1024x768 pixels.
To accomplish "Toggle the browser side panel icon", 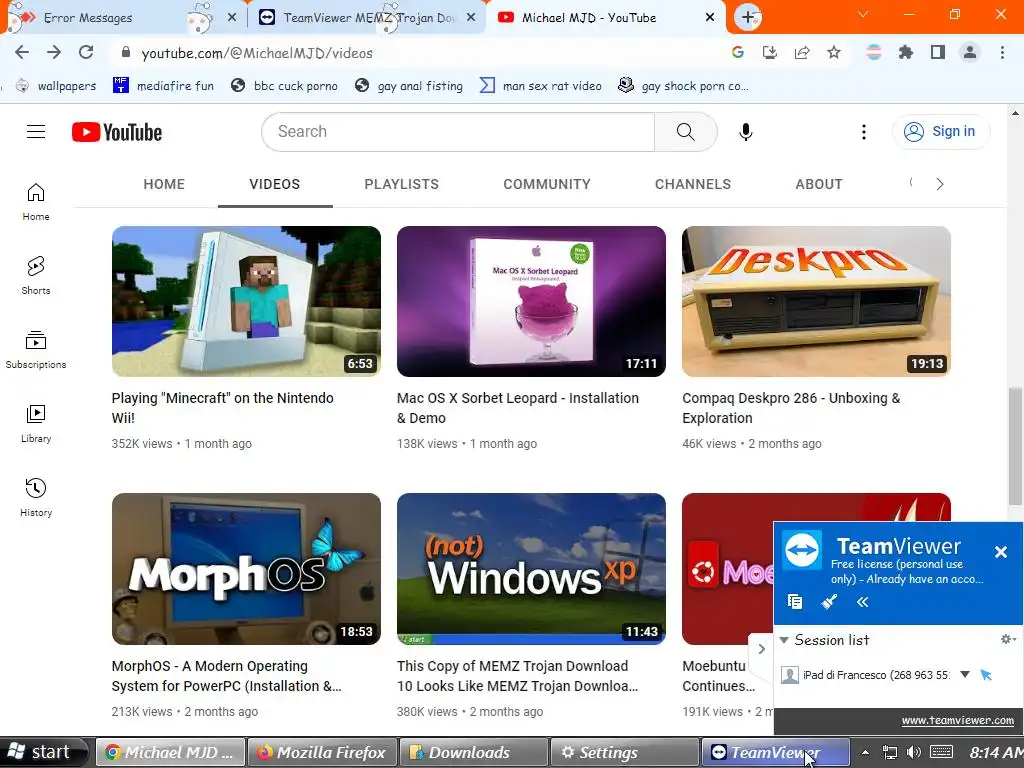I will [938, 53].
